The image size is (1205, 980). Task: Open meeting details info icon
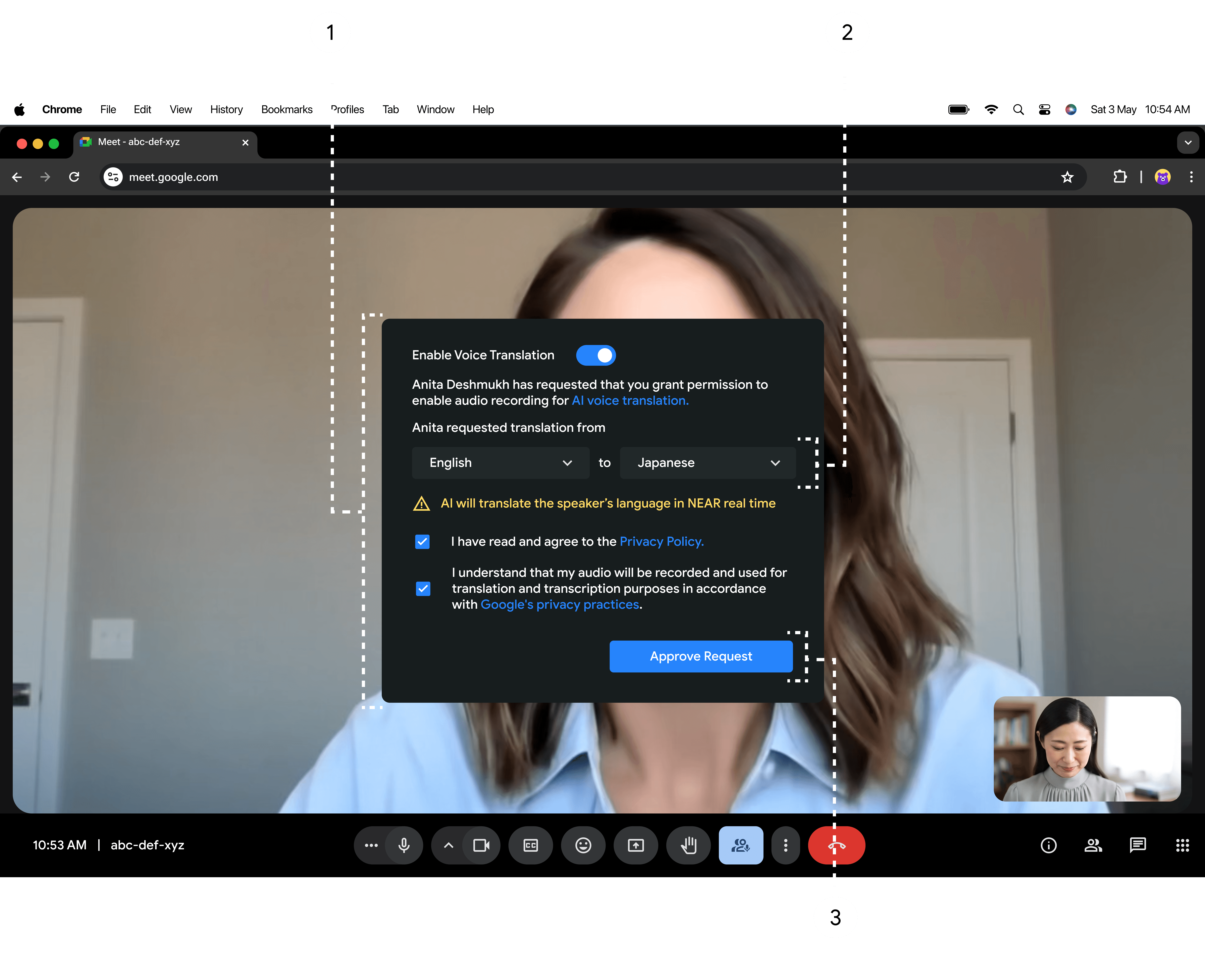1049,845
